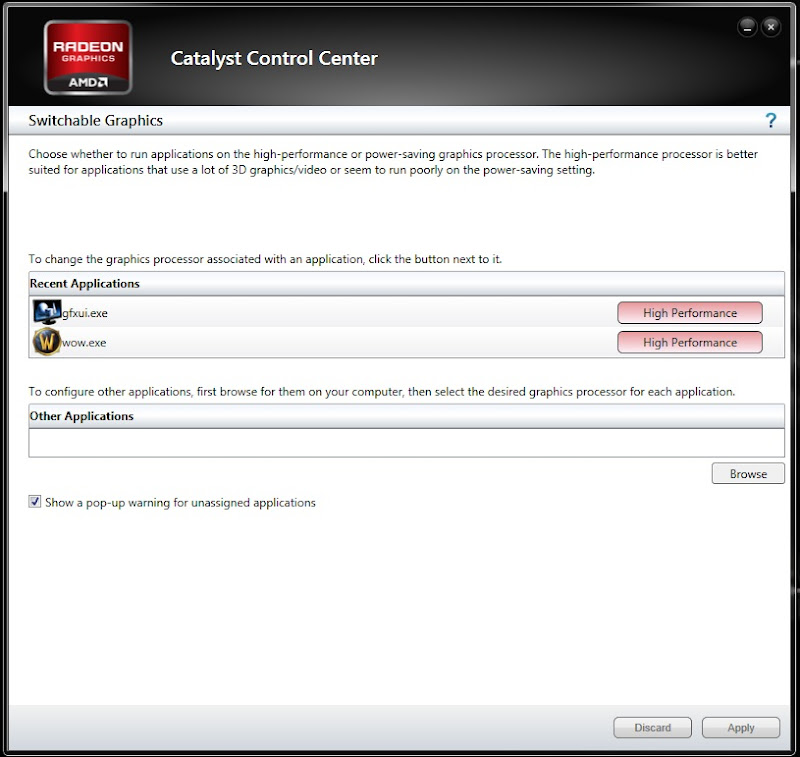Screen dimensions: 800x757
Task: Click the empty Other Applications list box
Action: [406, 443]
